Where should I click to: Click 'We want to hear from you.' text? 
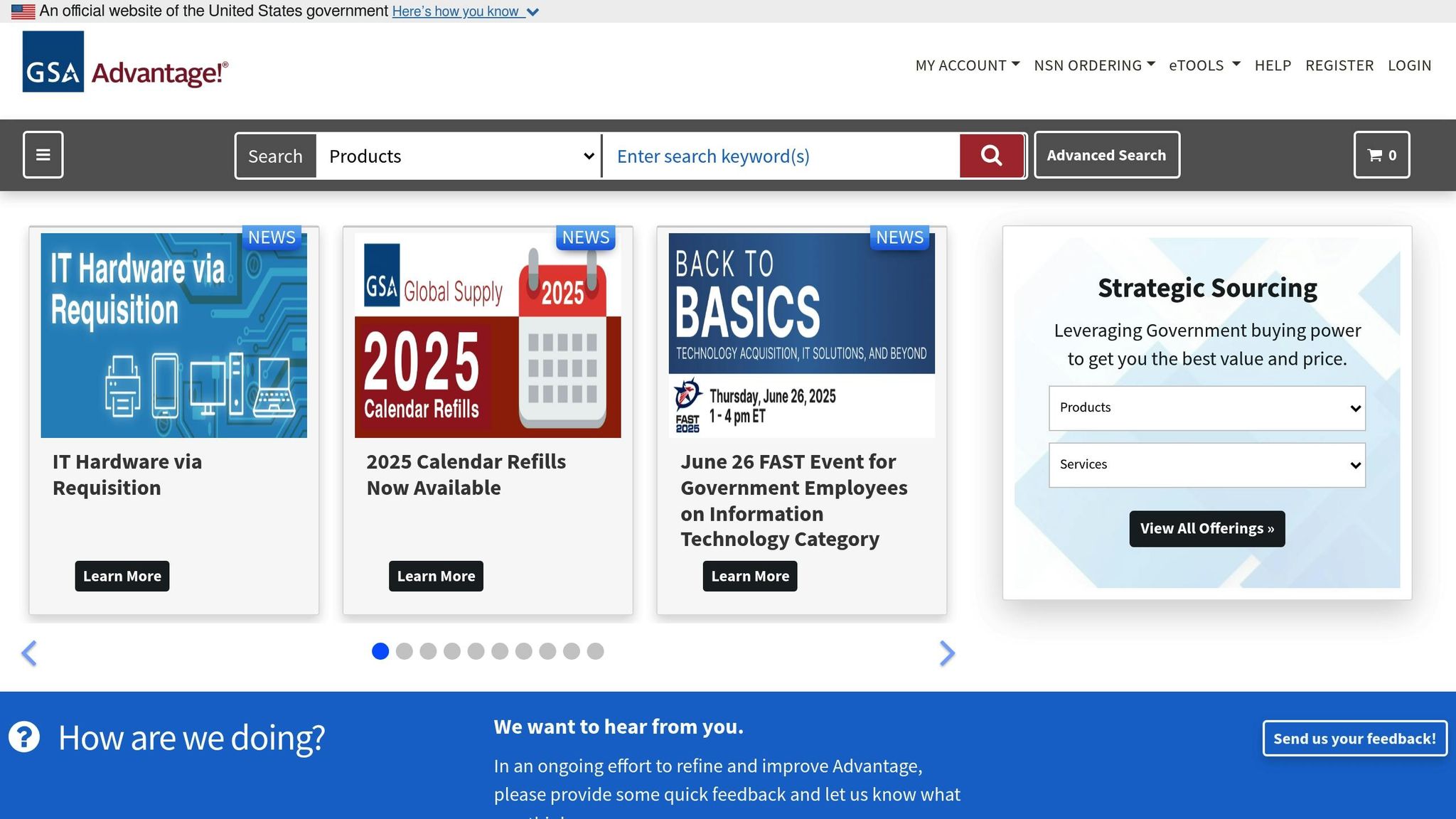(619, 727)
